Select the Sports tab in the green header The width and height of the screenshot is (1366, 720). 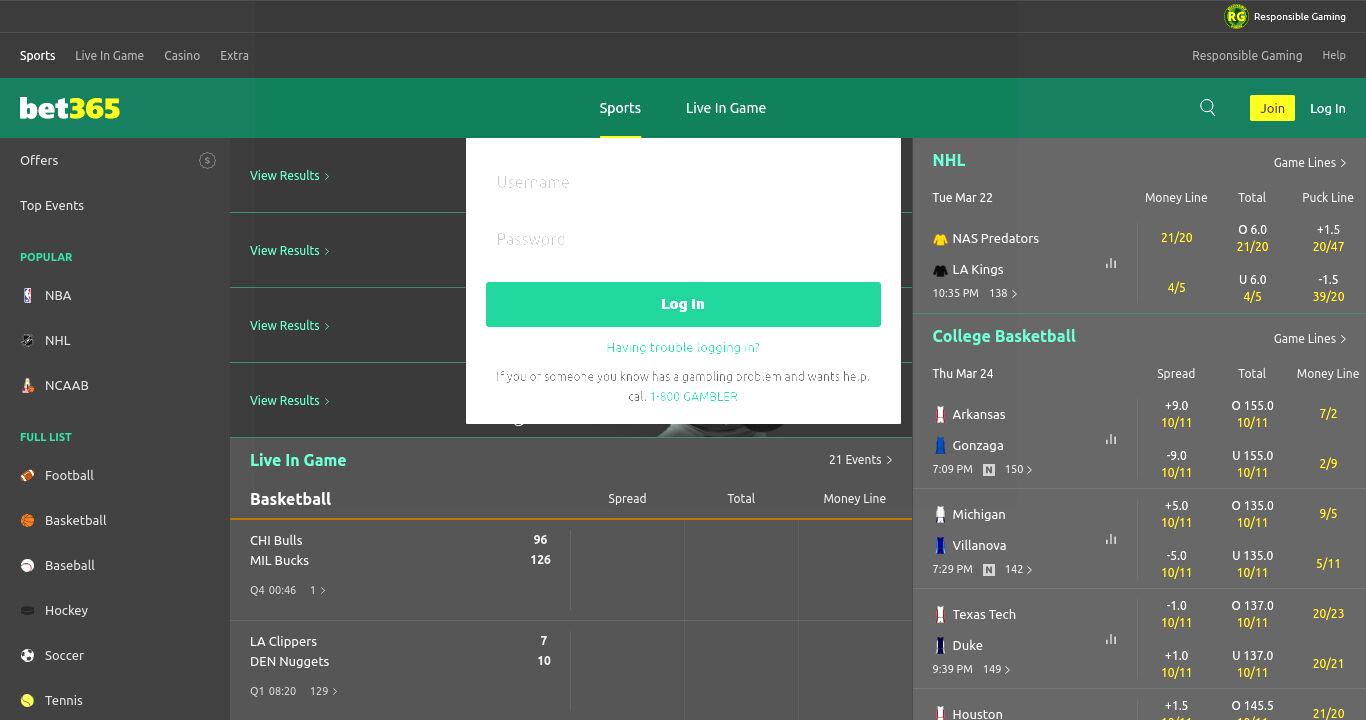pos(620,108)
